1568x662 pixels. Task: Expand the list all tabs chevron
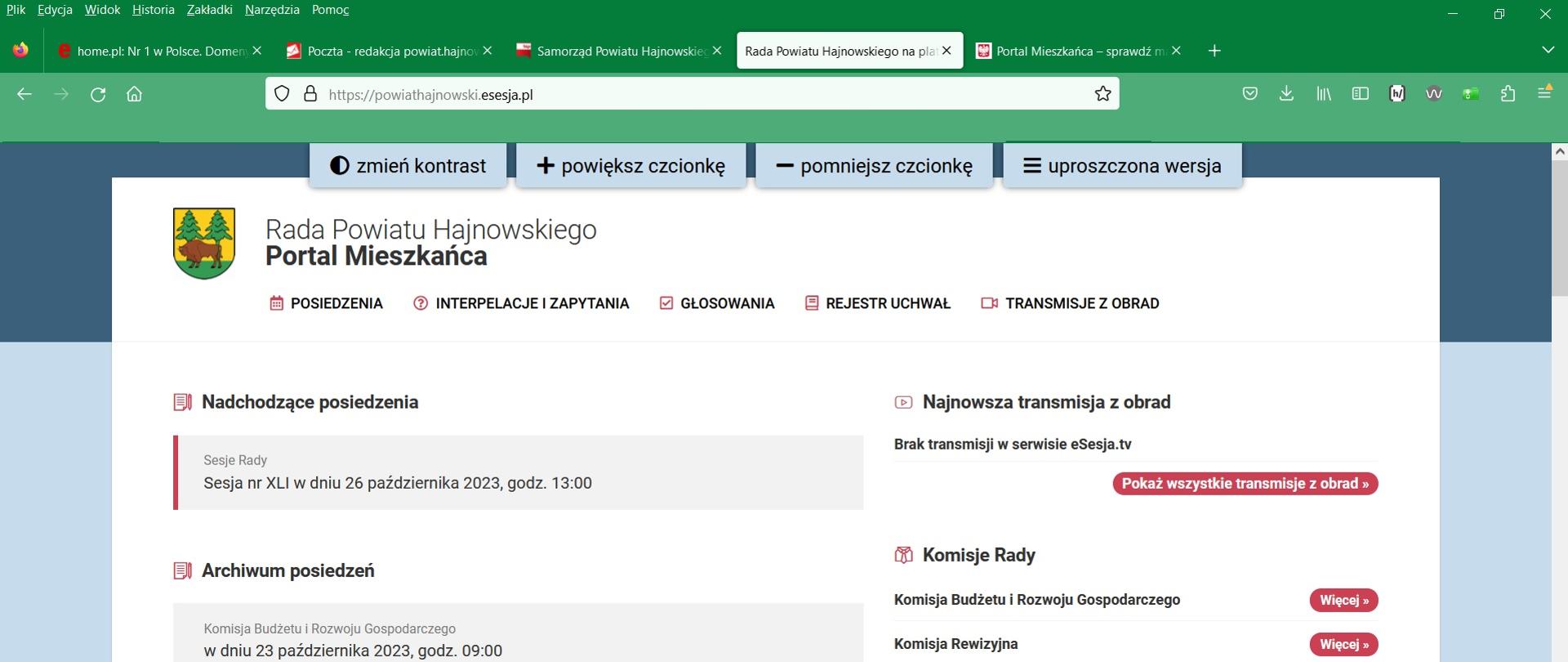(1548, 51)
